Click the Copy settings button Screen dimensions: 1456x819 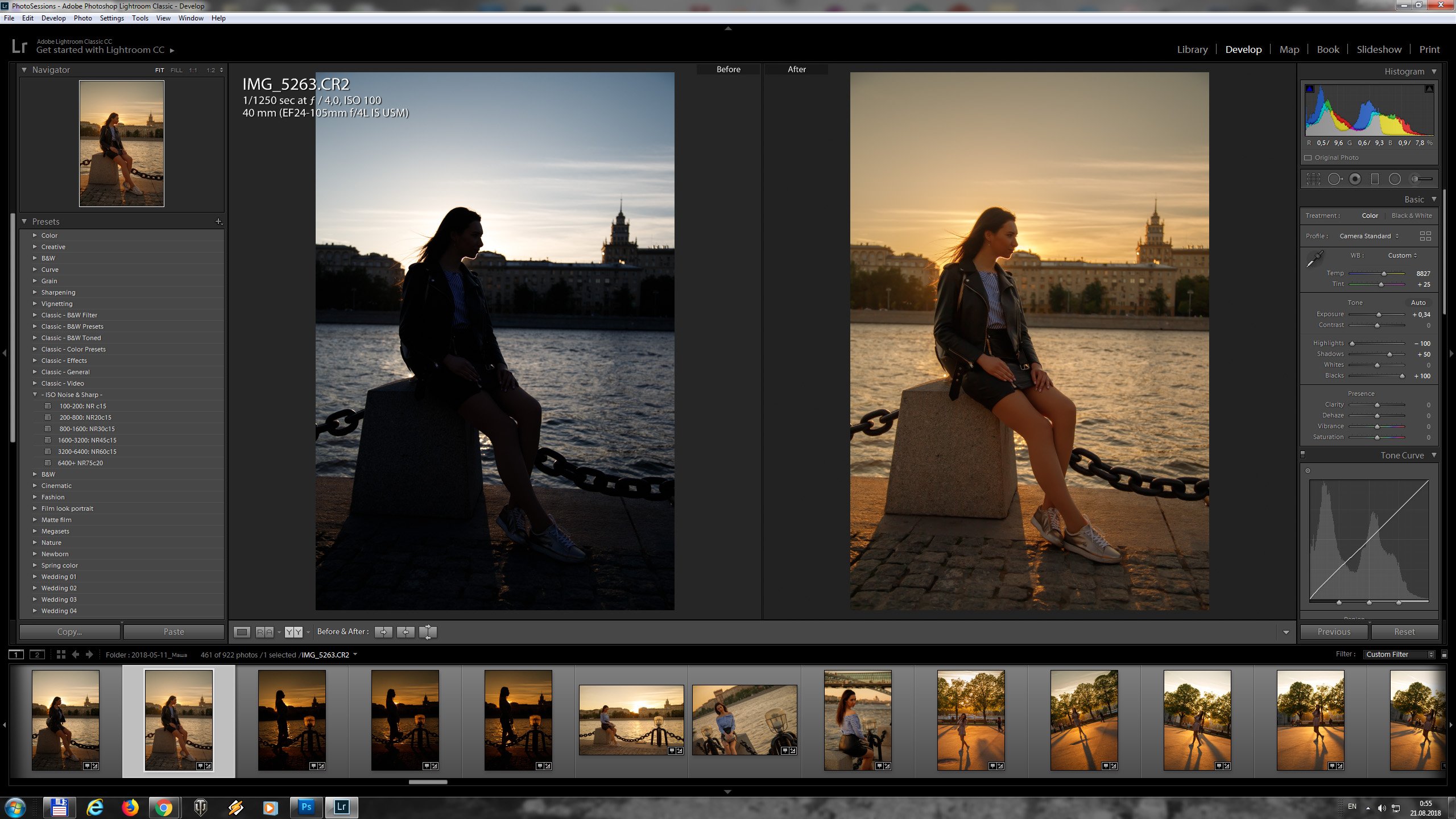69,631
